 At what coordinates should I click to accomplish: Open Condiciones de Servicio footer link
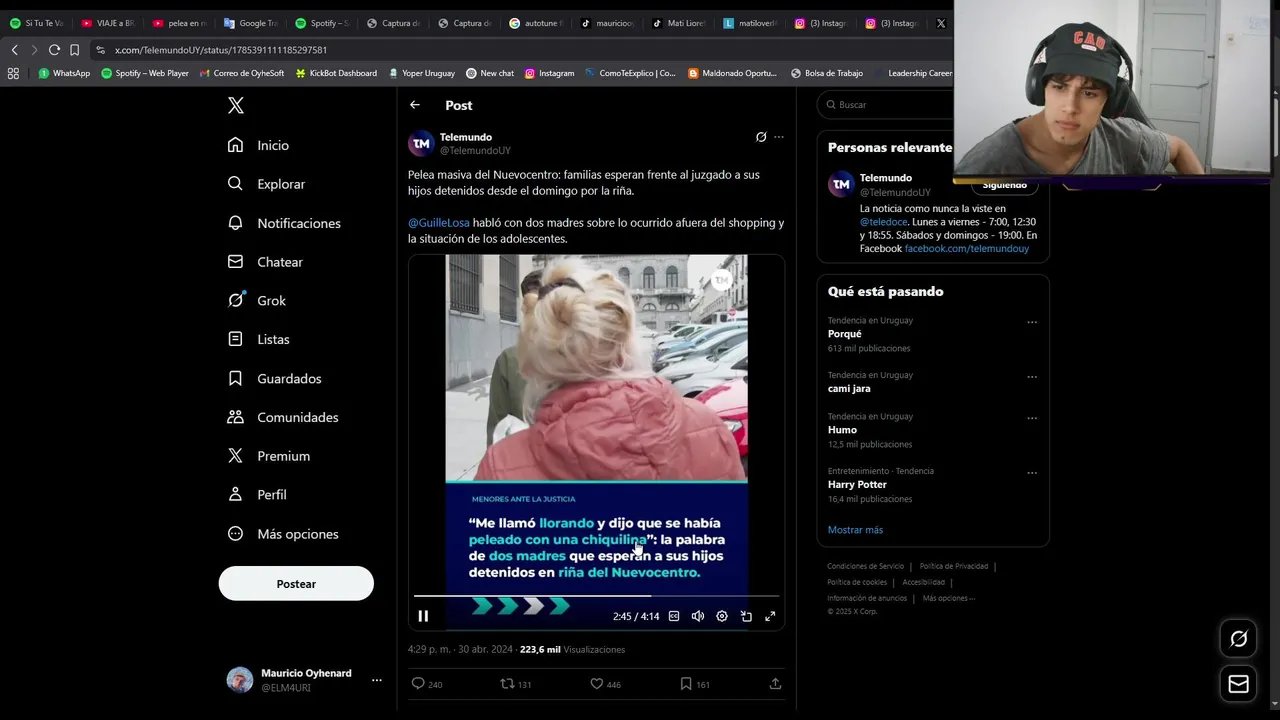point(865,566)
